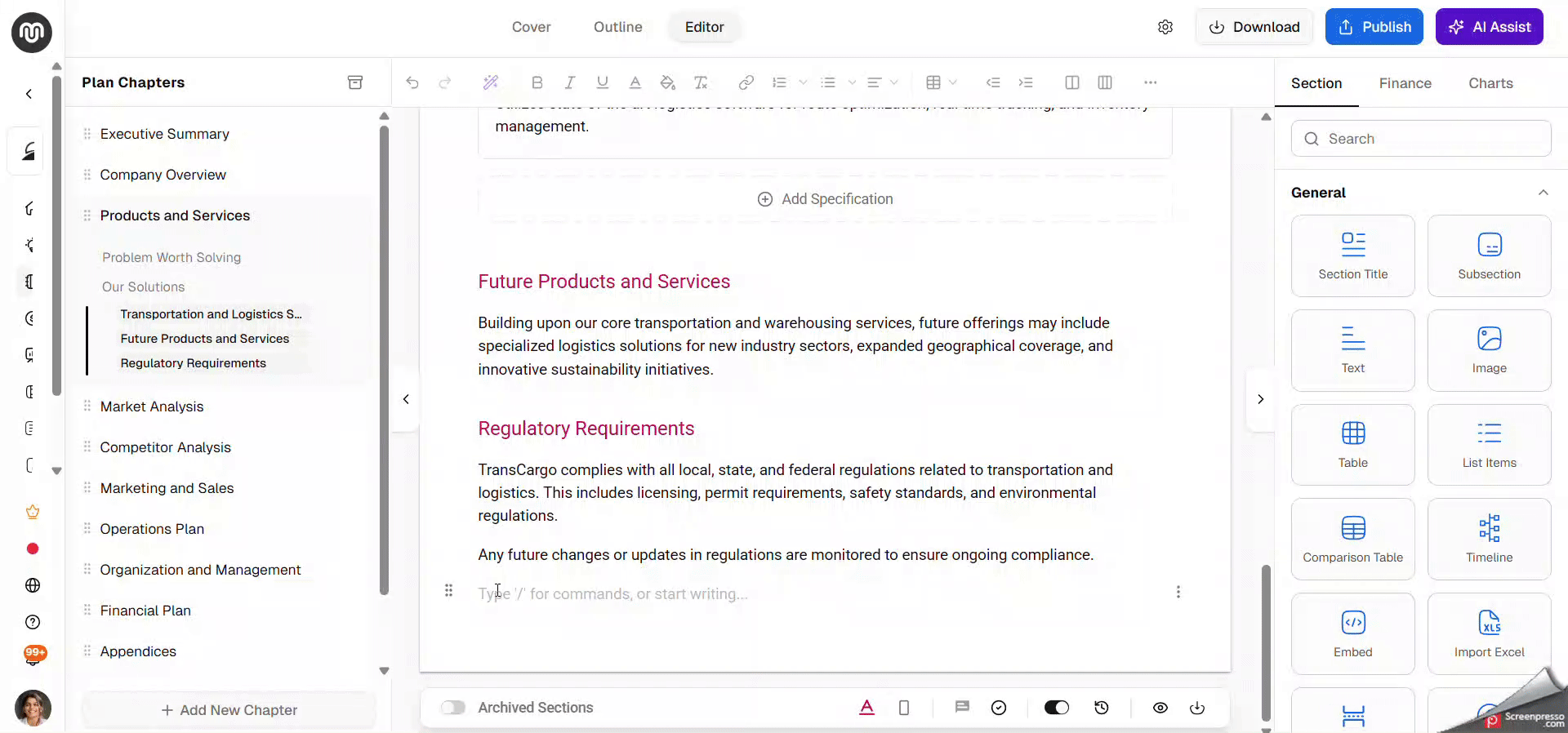Viewport: 1568px width, 733px height.
Task: Open the text color tool in the toolbar
Action: pyautogui.click(x=635, y=82)
